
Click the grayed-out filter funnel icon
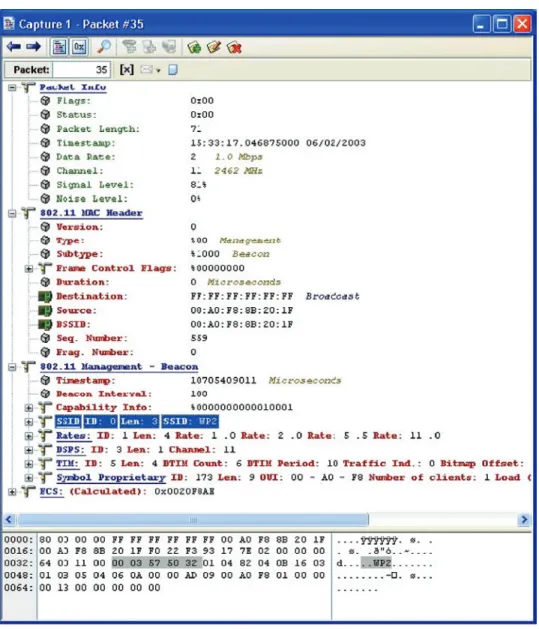pyautogui.click(x=129, y=47)
